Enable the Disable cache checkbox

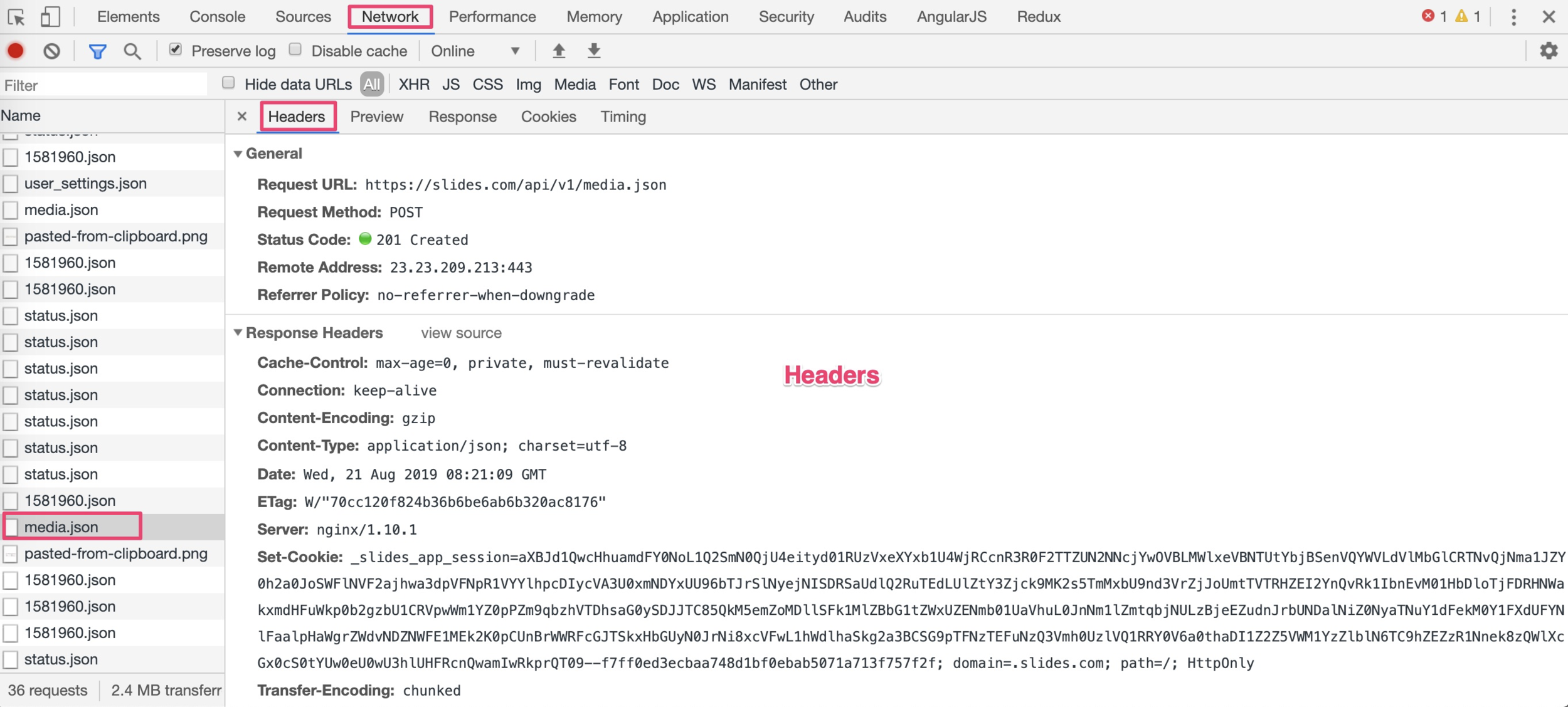(x=295, y=50)
